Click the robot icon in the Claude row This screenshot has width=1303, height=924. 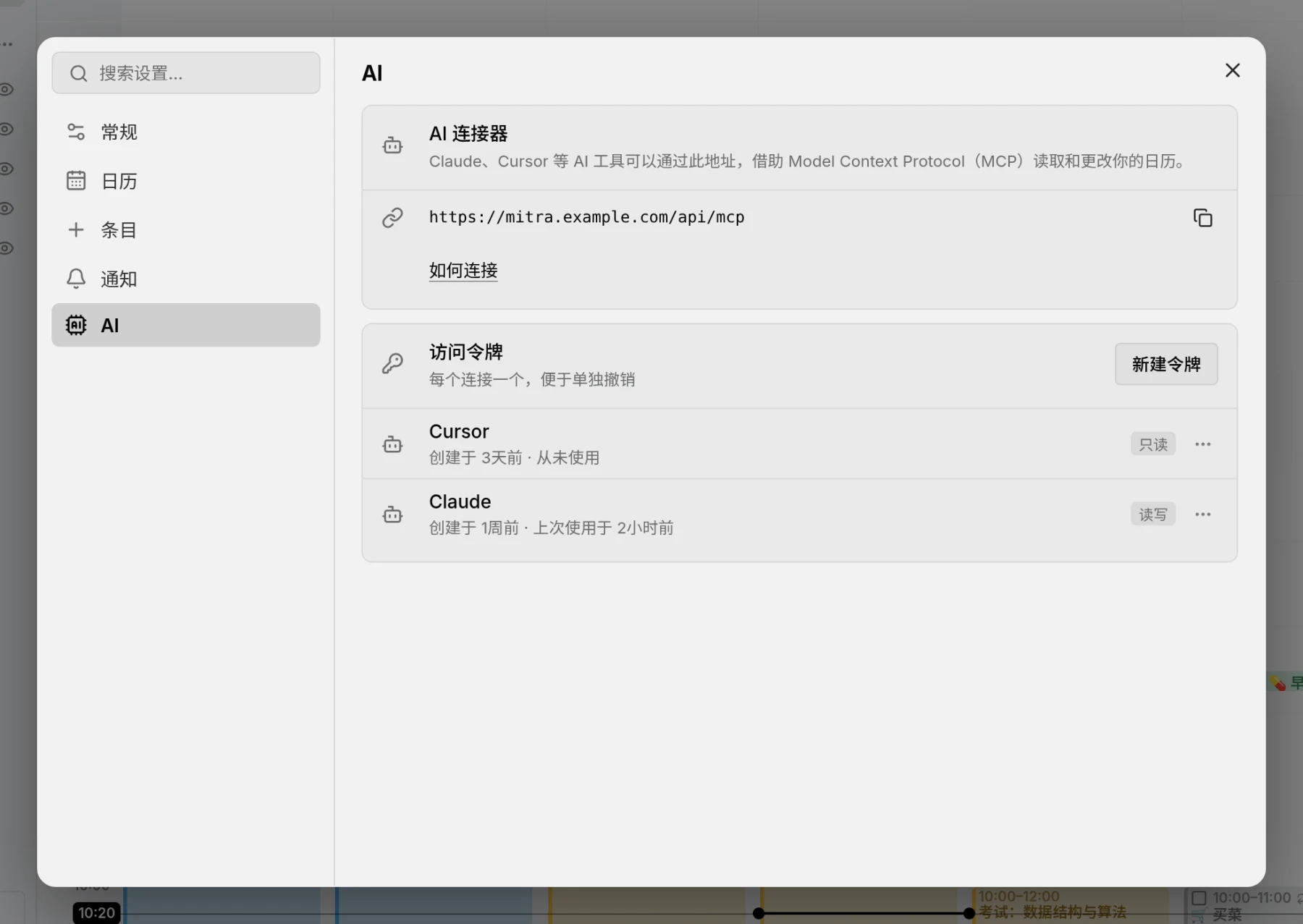point(392,514)
